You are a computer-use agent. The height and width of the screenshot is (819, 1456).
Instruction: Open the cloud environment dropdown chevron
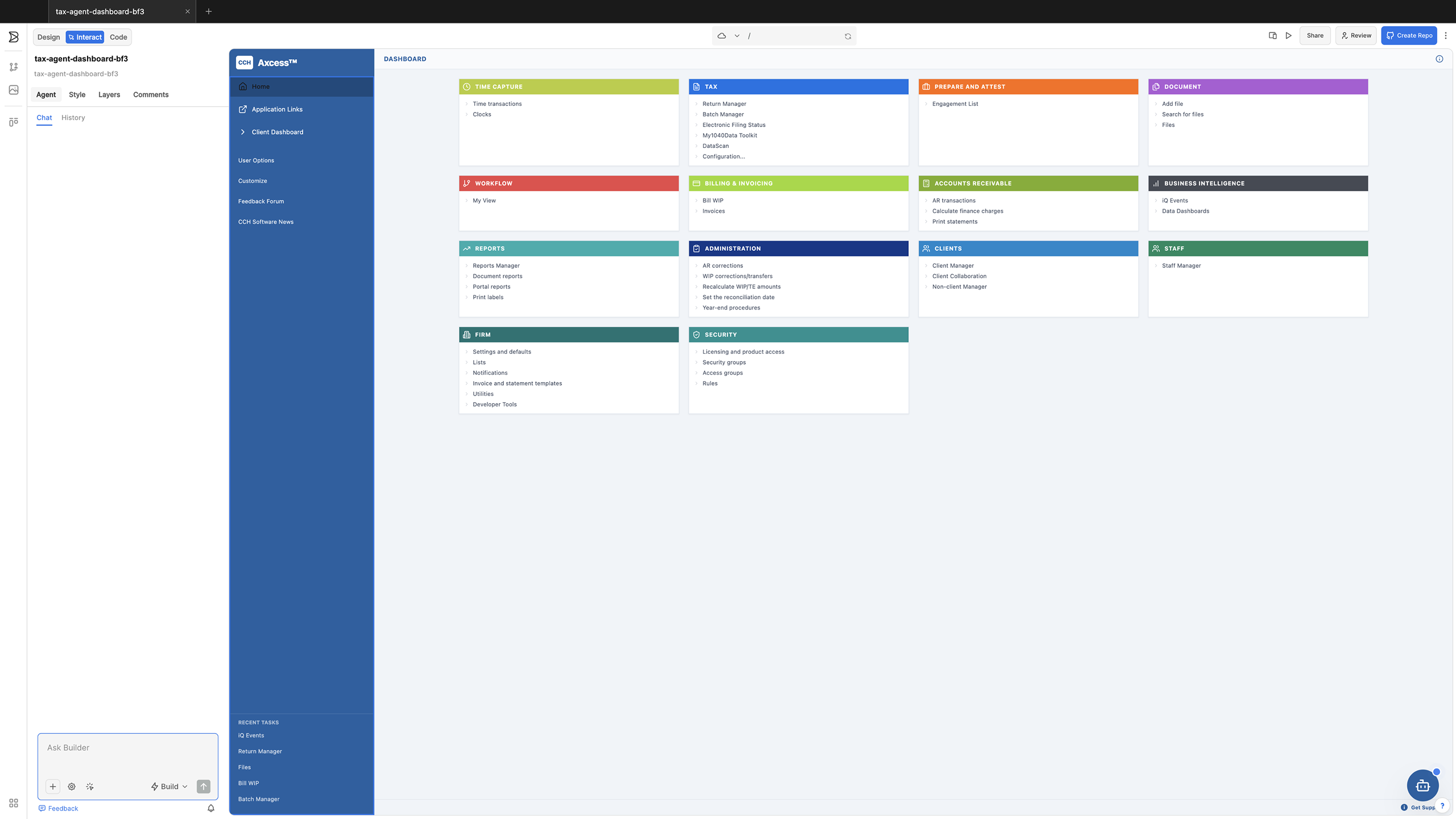coord(737,36)
